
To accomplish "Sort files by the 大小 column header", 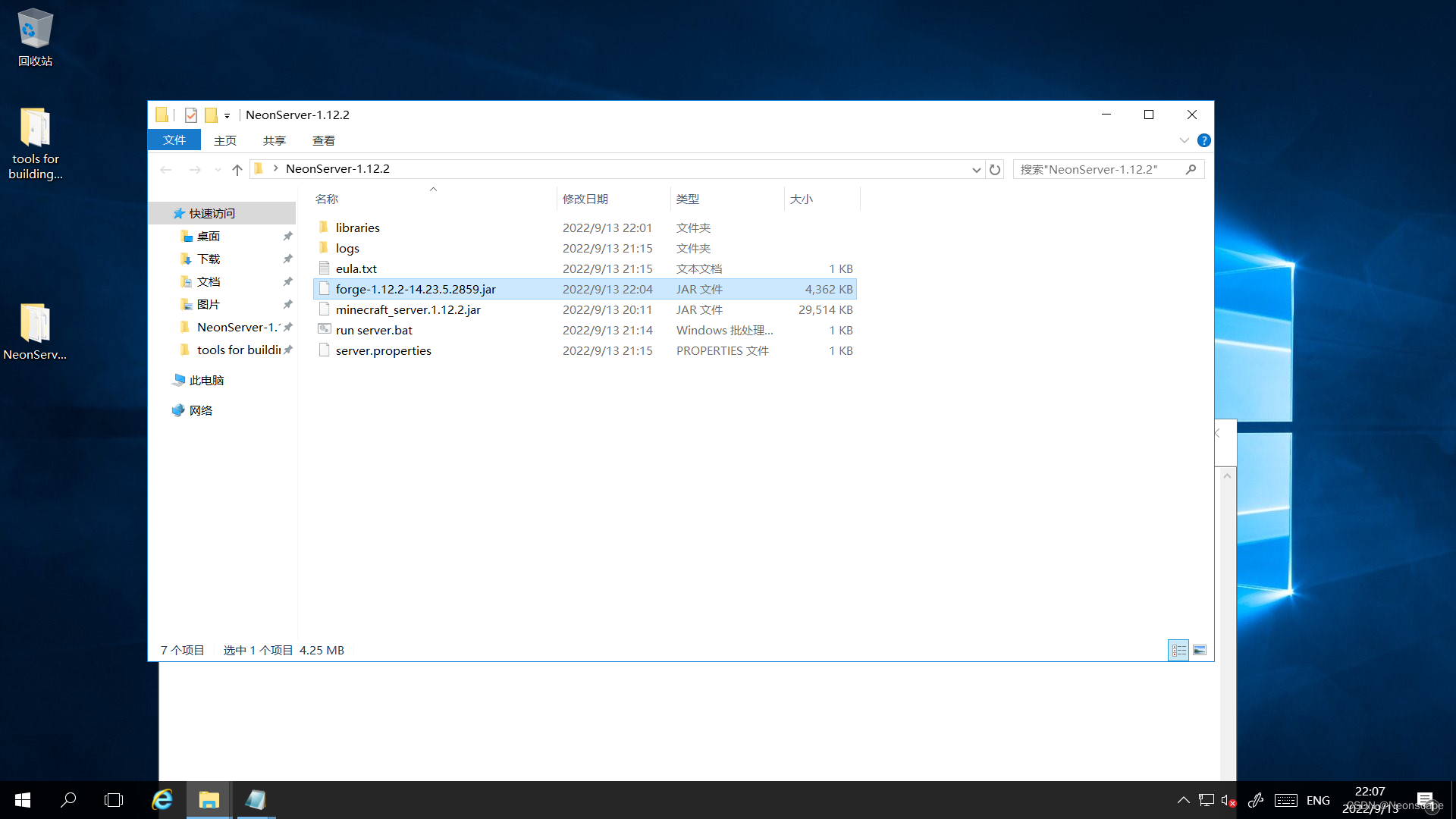I will pyautogui.click(x=801, y=199).
